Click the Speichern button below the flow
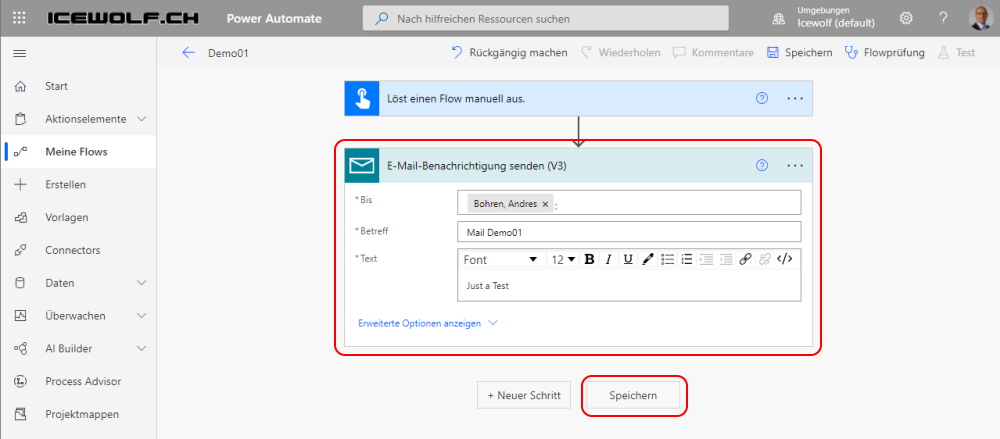Image resolution: width=1000 pixels, height=439 pixels. pos(633,396)
